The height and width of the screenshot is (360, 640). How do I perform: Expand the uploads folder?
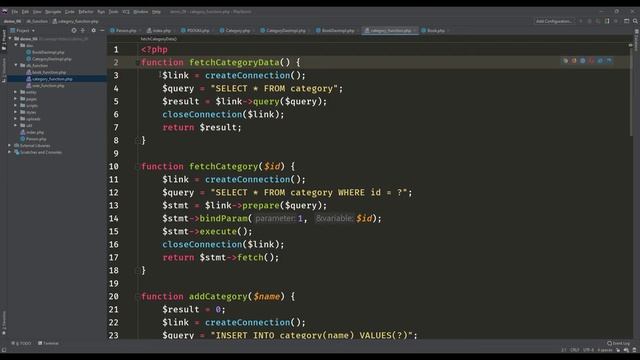click(x=16, y=119)
